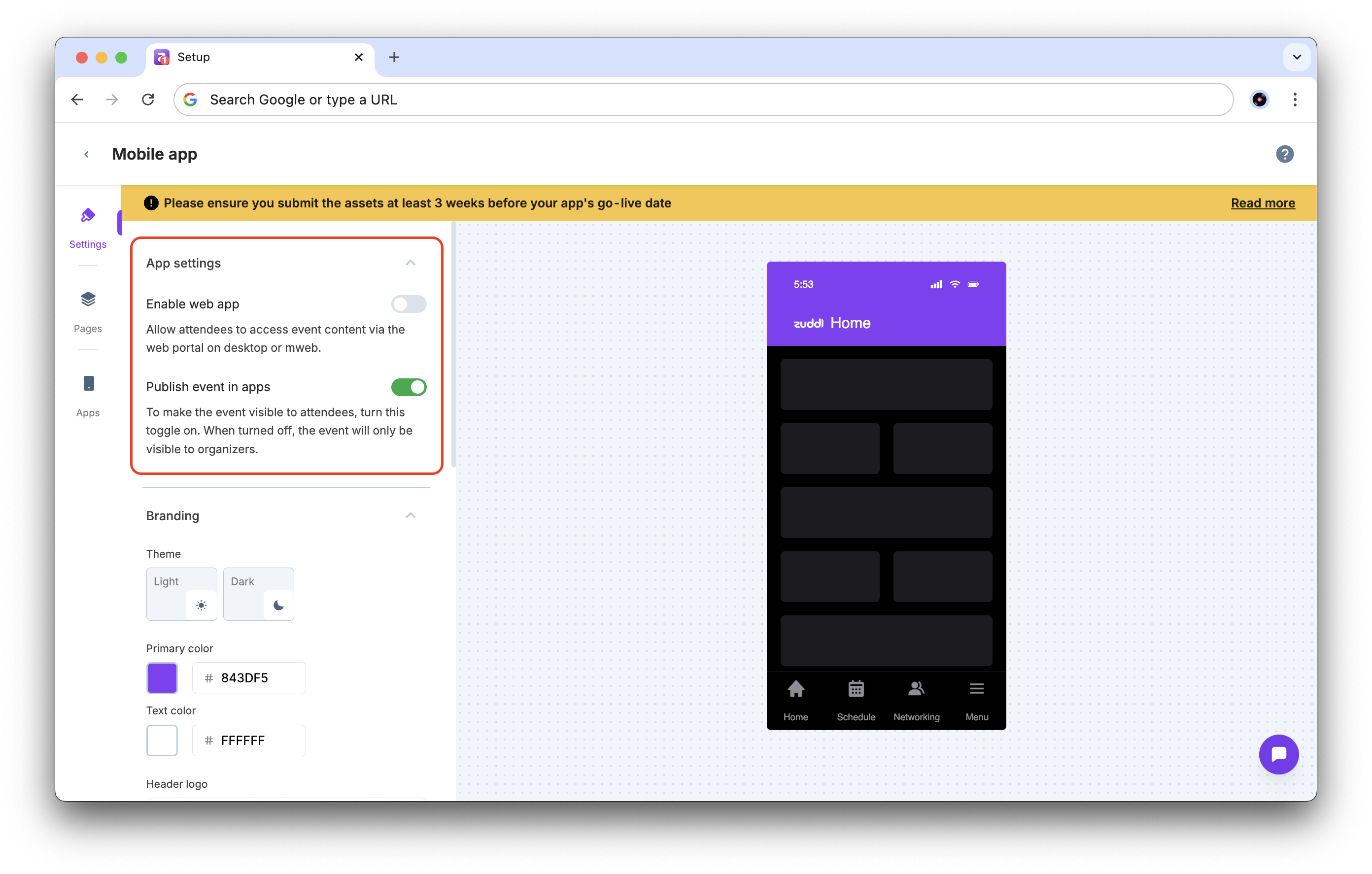Go back from Mobile app page
This screenshot has height=874, width=1372.
87,154
